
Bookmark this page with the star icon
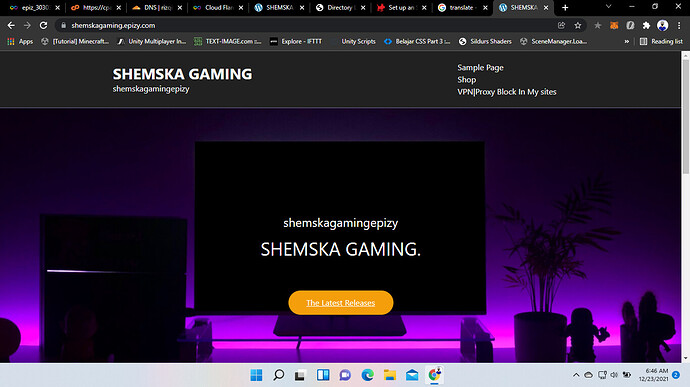578,26
